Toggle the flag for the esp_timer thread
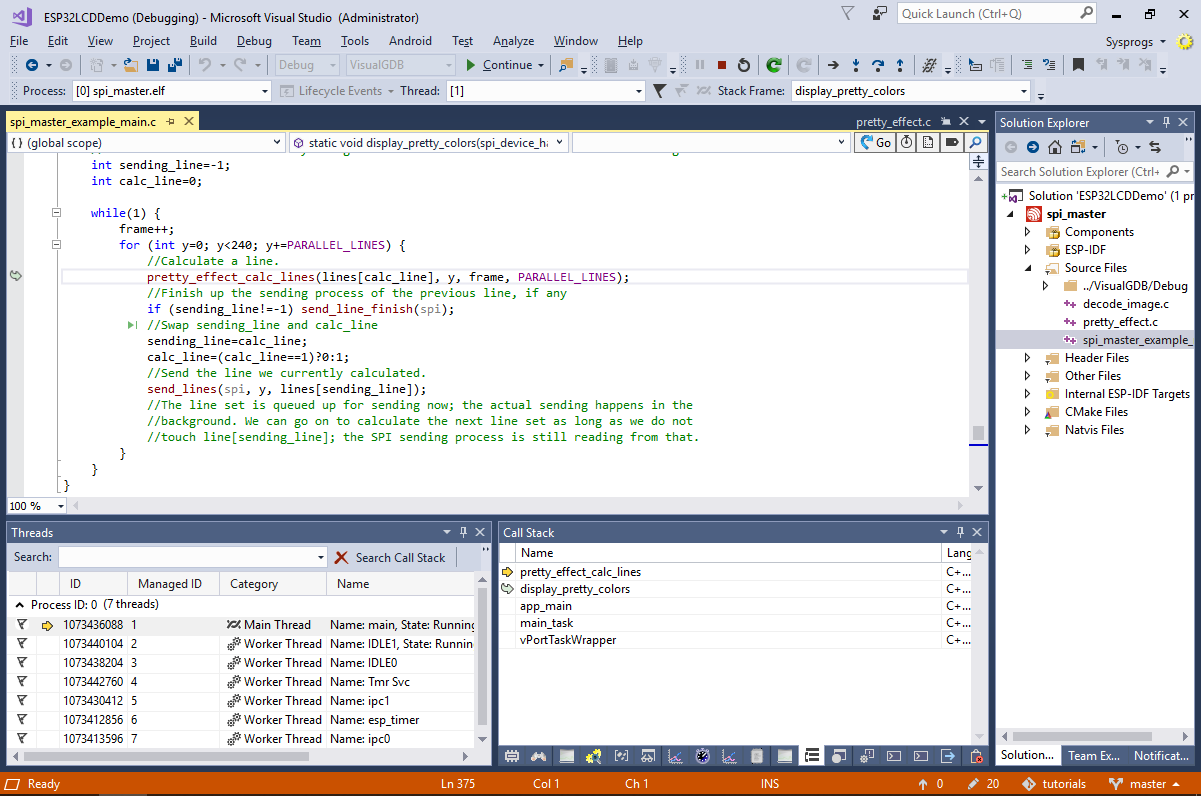 (x=21, y=720)
